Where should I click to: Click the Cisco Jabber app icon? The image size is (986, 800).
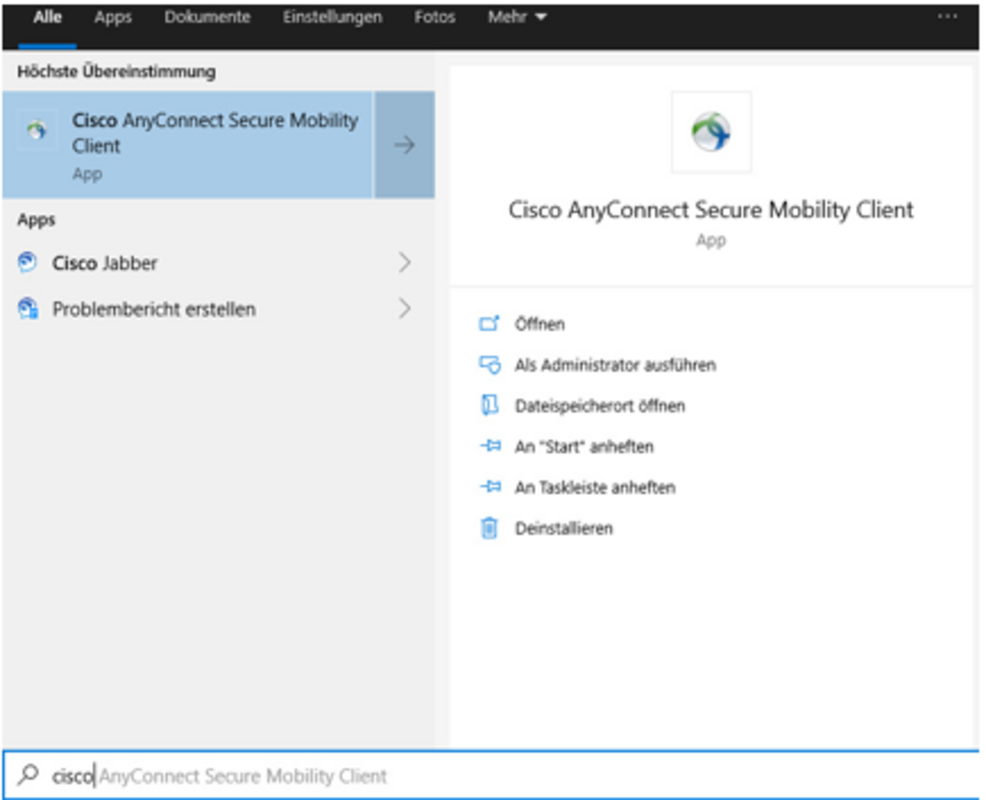[x=28, y=263]
